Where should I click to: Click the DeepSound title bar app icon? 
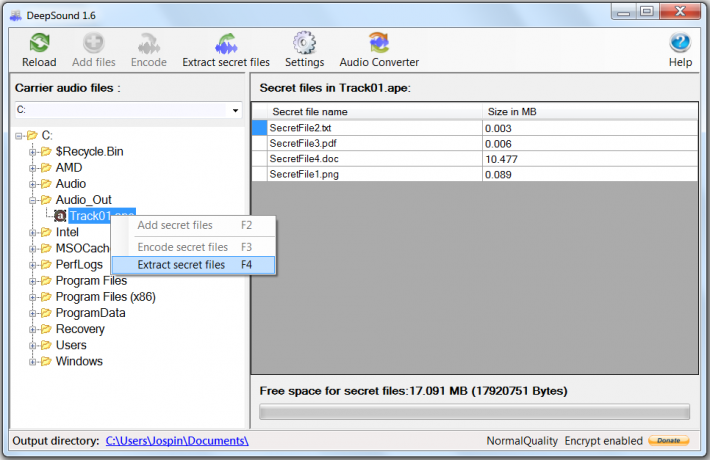tap(16, 16)
